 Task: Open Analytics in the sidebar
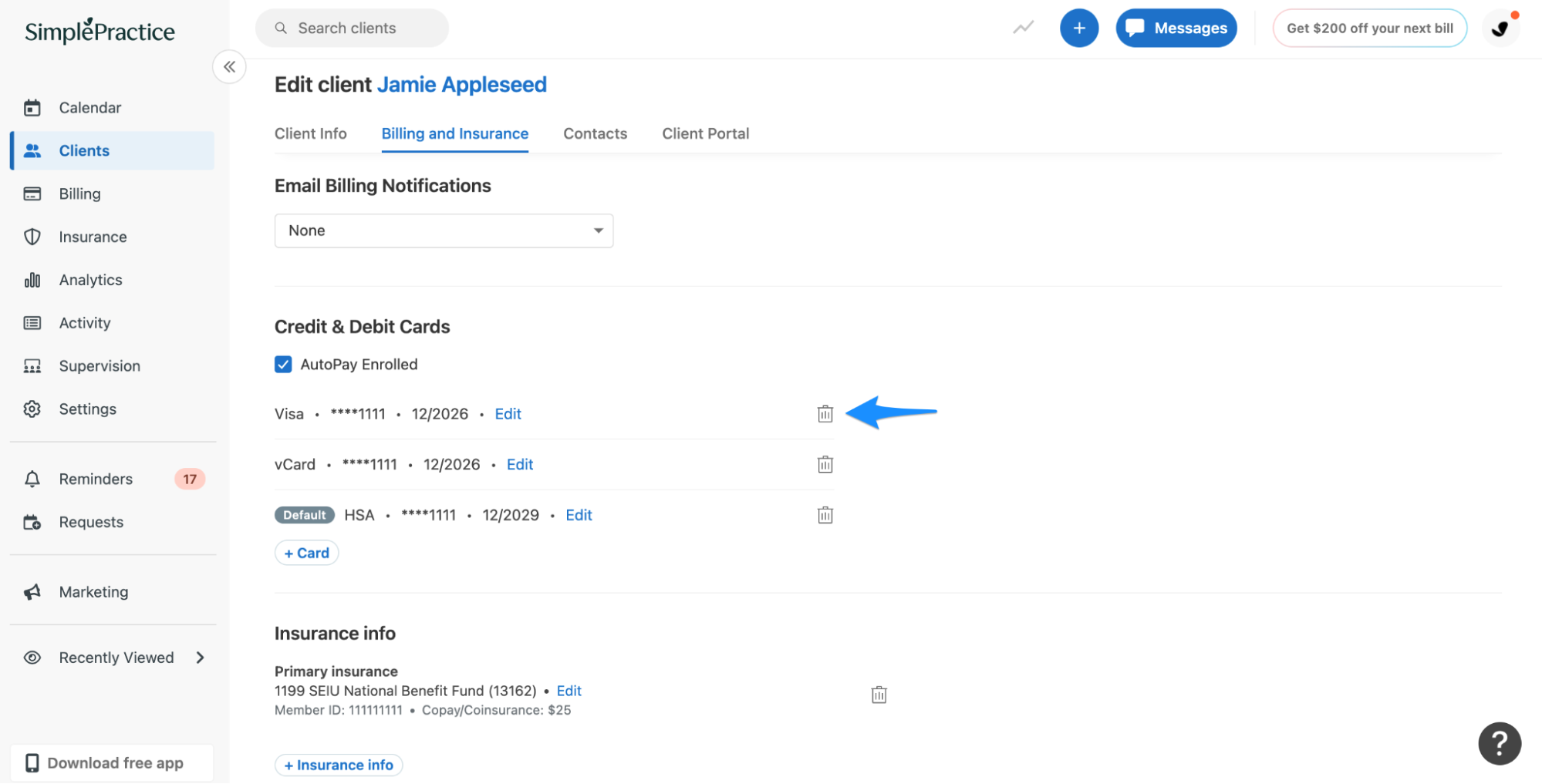pos(90,280)
